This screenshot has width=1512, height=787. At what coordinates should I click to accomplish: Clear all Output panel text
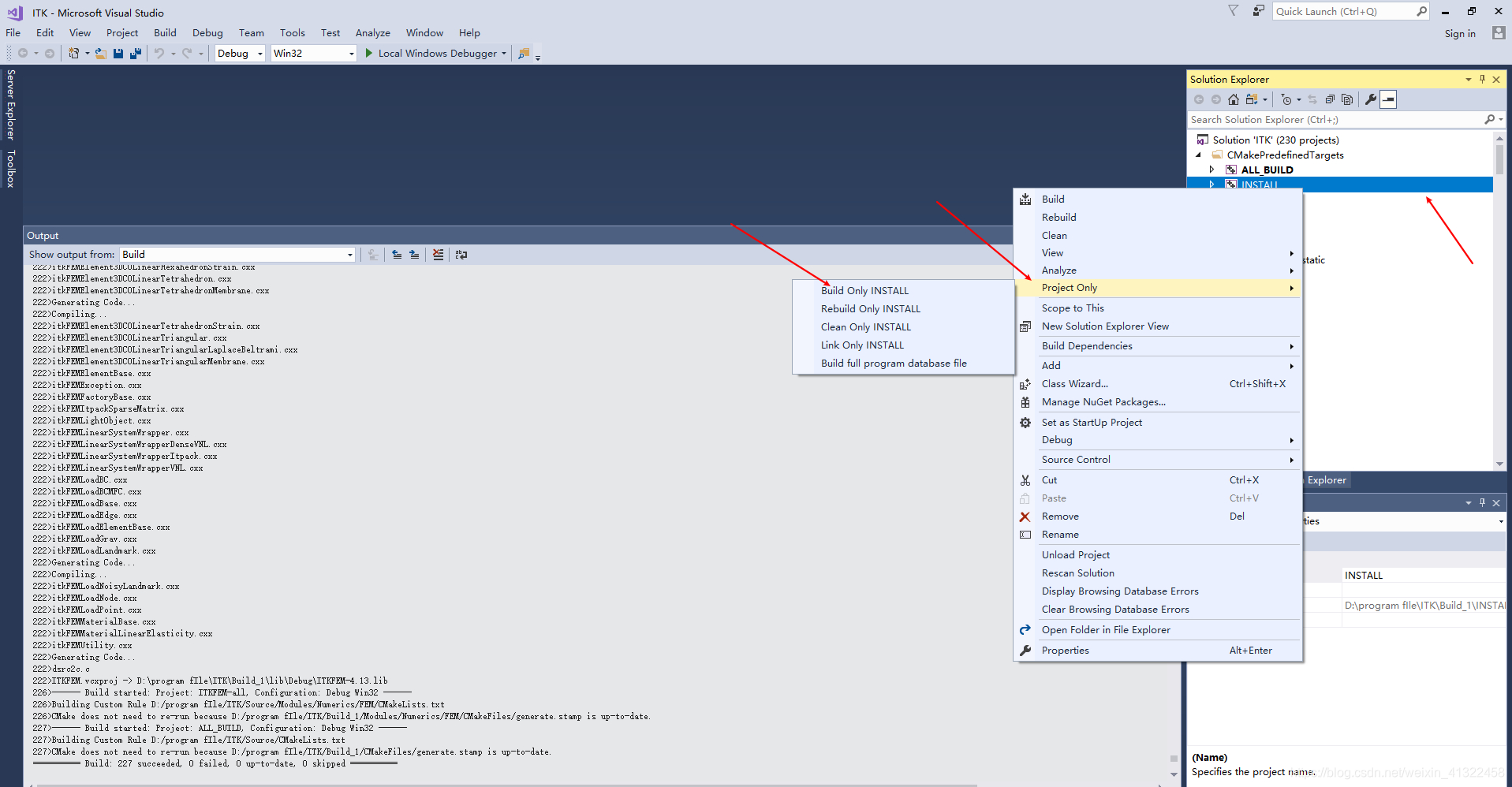[438, 255]
